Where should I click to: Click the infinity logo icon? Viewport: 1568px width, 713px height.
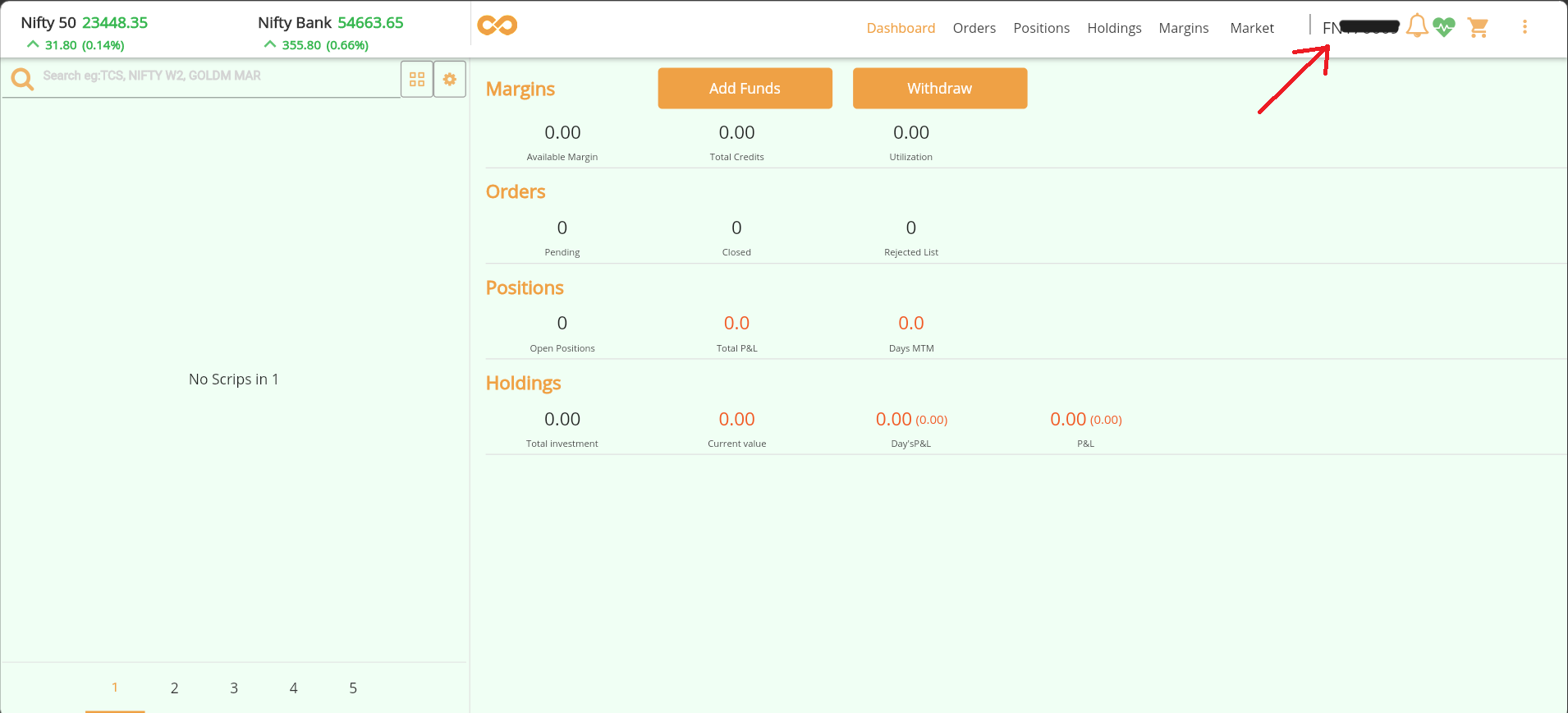(x=497, y=25)
